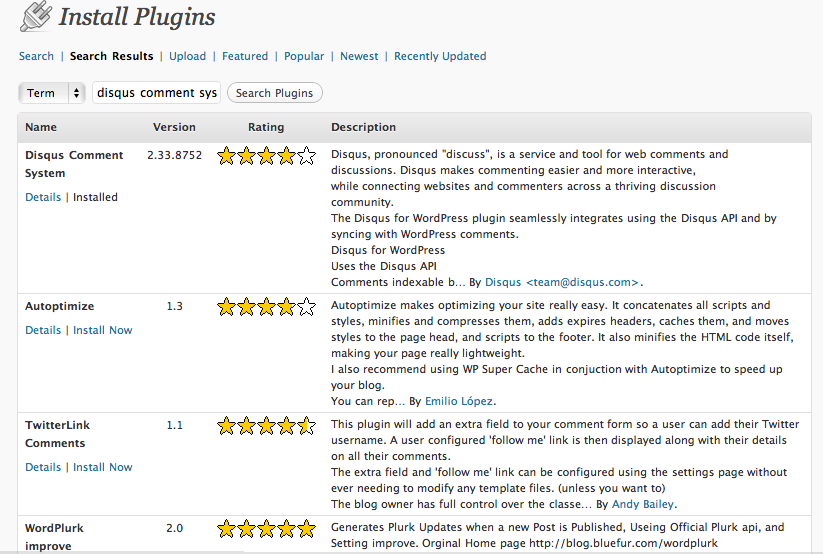Click the Install Plugins page heading
823x554 pixels.
(136, 17)
